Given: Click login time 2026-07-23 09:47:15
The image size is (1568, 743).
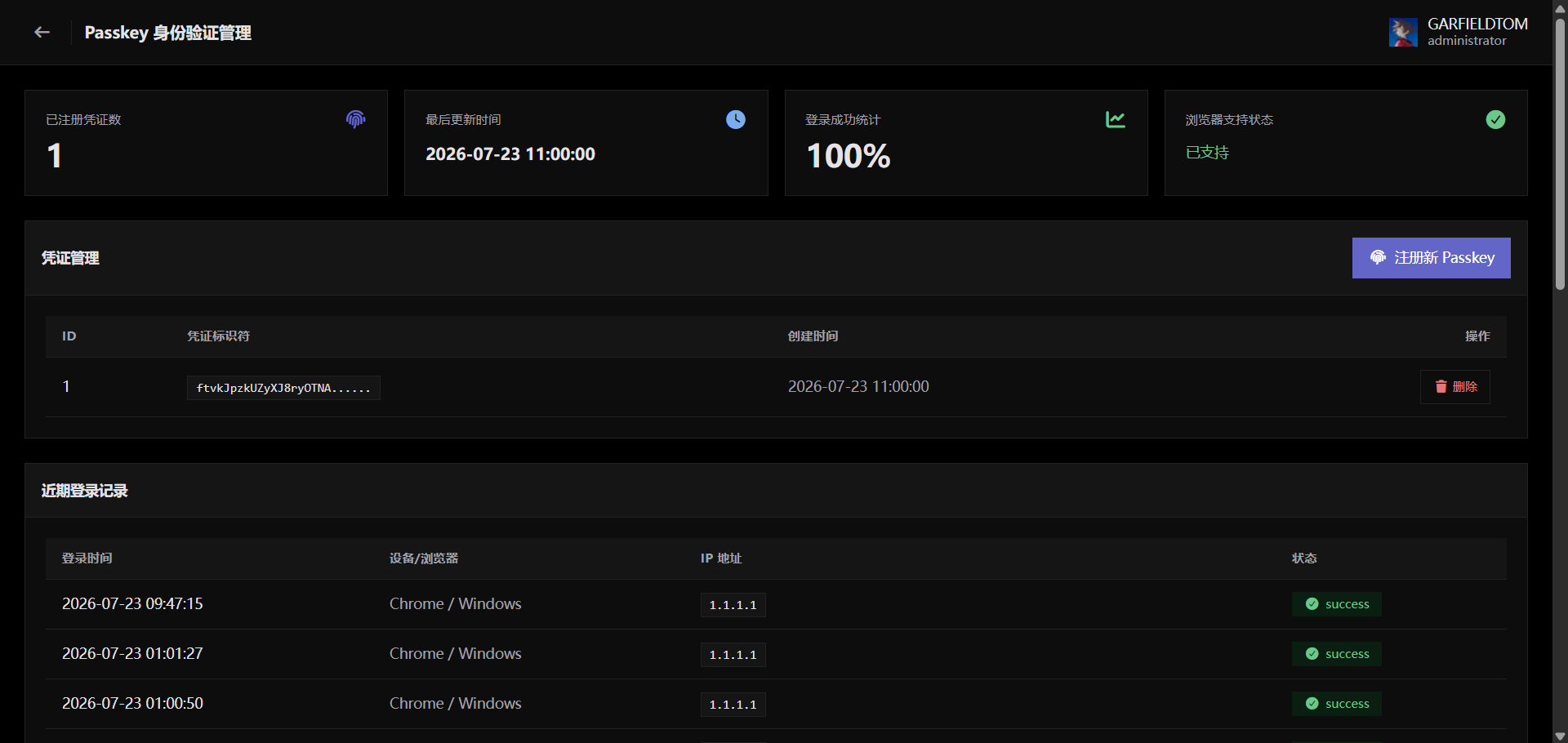Looking at the screenshot, I should click(x=132, y=604).
